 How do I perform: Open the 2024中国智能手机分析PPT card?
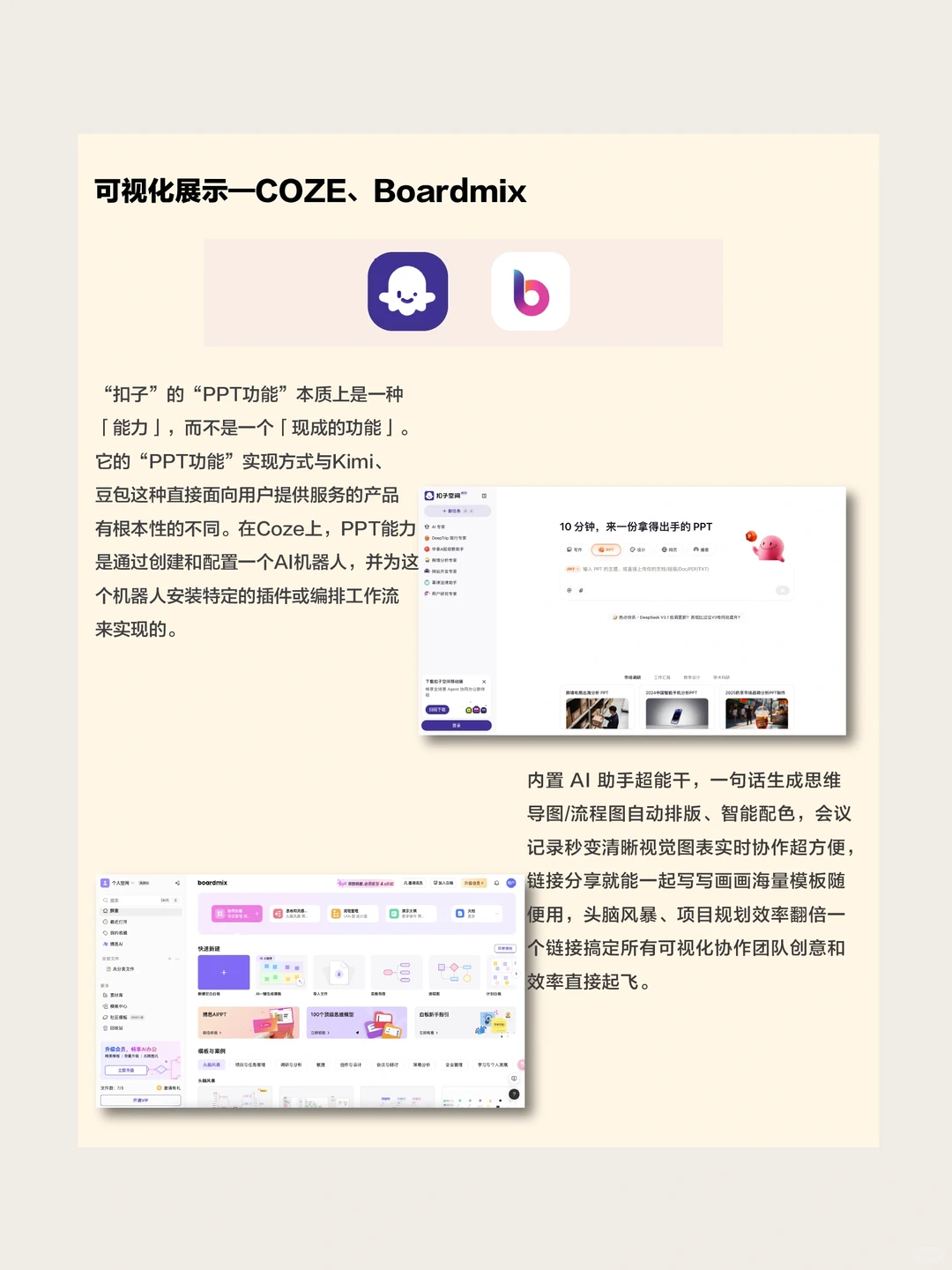[676, 707]
